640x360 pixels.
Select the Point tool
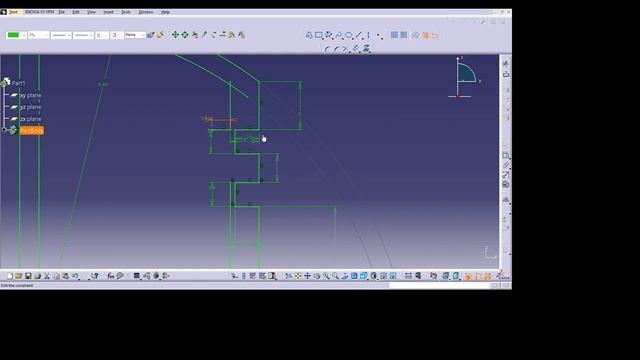coord(379,36)
